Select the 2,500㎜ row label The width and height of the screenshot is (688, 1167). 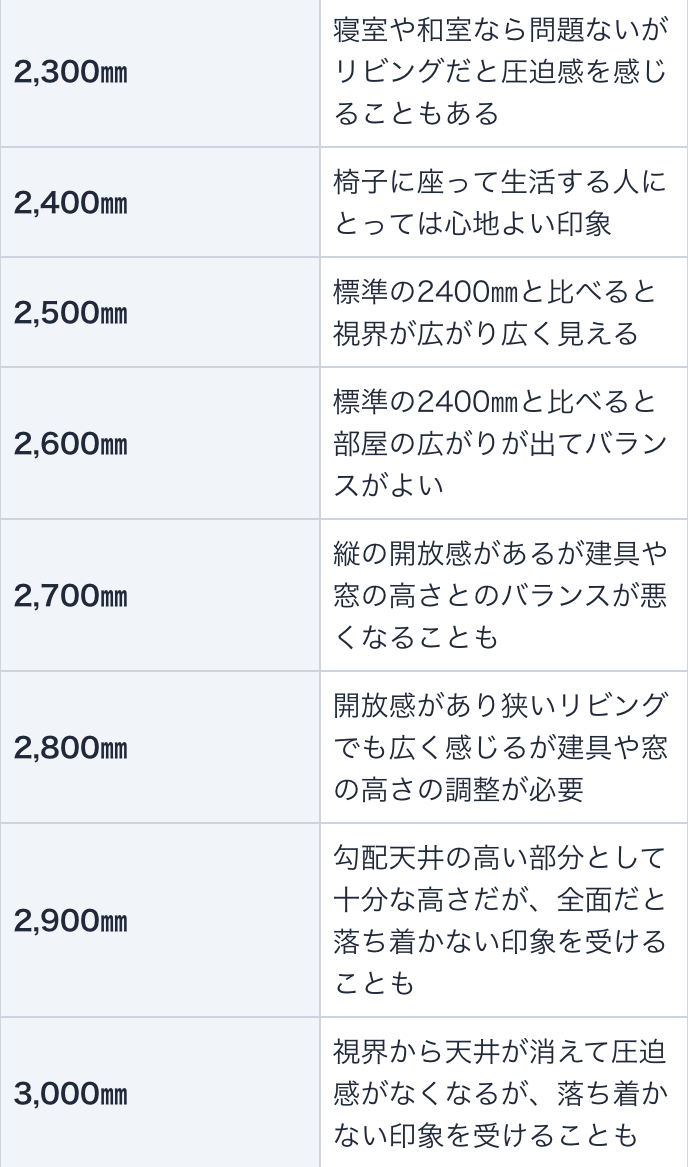(70, 312)
